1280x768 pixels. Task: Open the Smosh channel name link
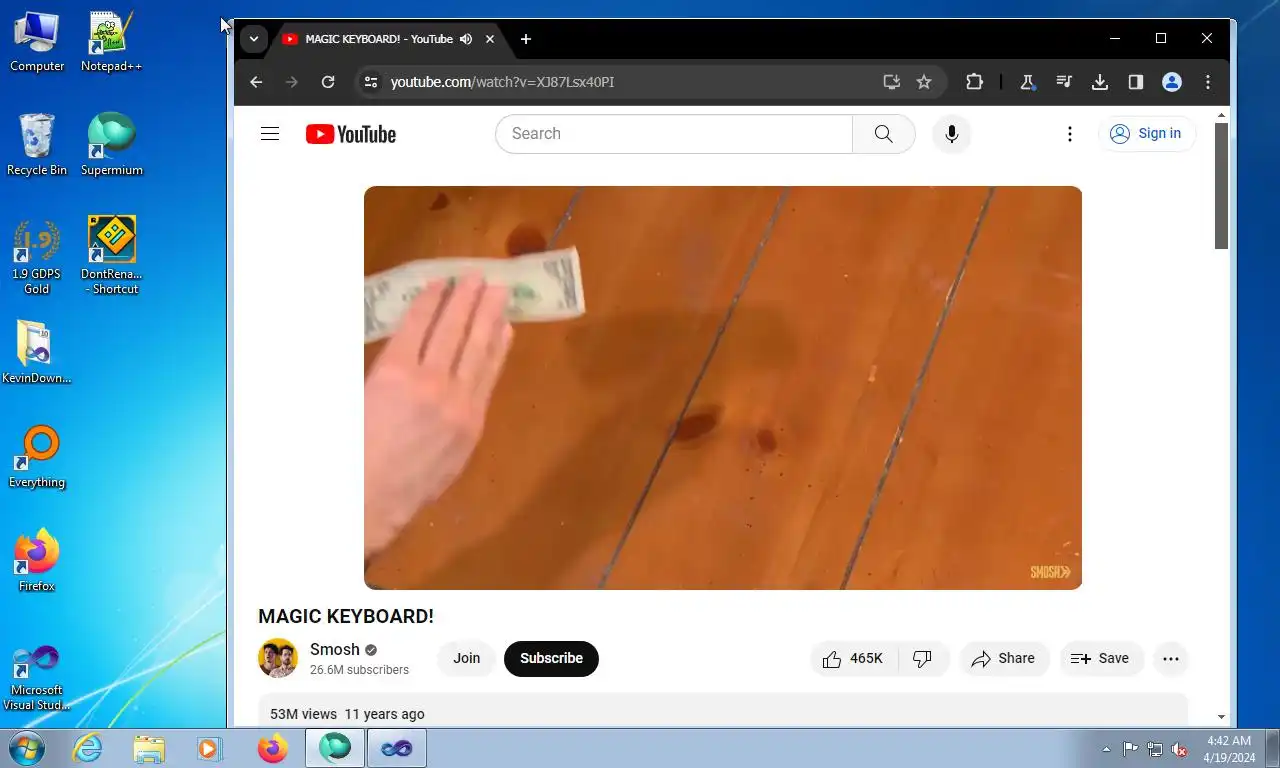[334, 649]
